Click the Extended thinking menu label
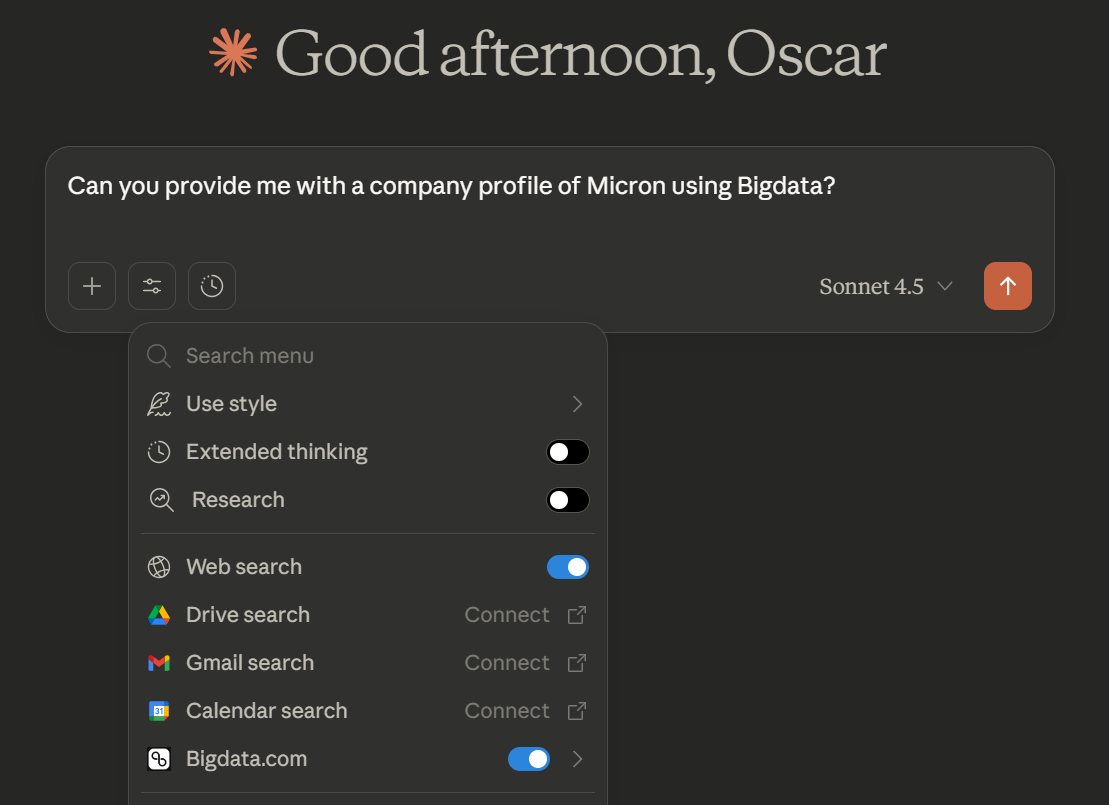1109x805 pixels. (x=277, y=452)
